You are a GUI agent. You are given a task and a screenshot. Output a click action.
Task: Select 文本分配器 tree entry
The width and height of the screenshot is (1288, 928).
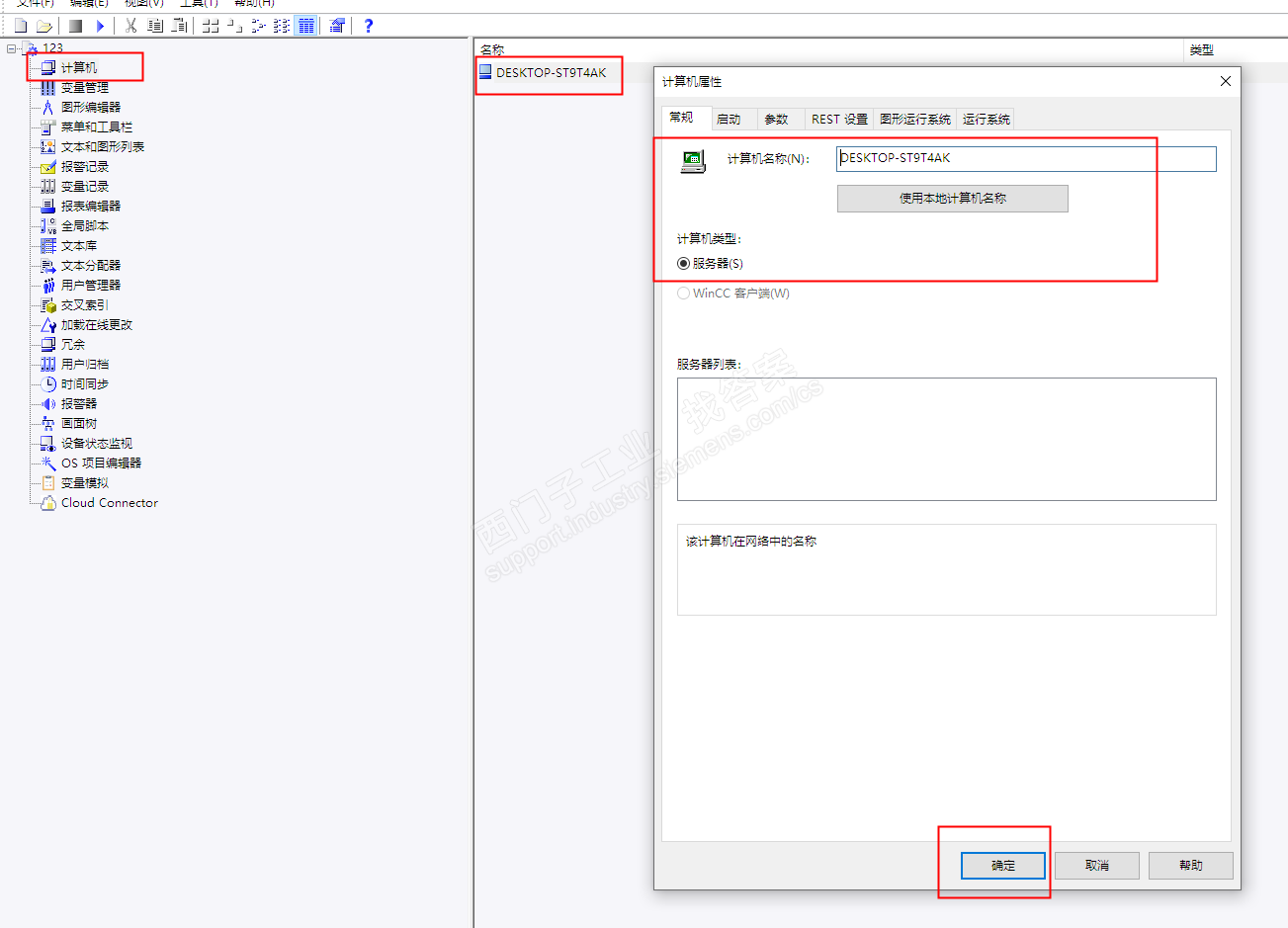pyautogui.click(x=91, y=265)
